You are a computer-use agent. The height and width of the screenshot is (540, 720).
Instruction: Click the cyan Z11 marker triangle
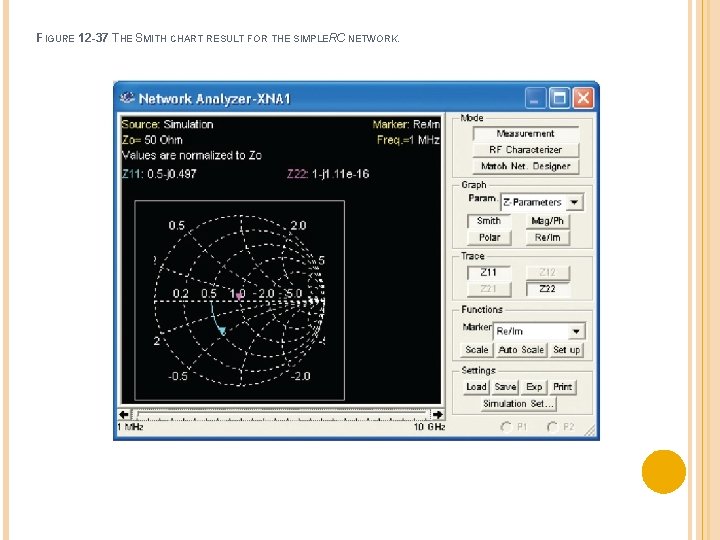click(x=222, y=331)
